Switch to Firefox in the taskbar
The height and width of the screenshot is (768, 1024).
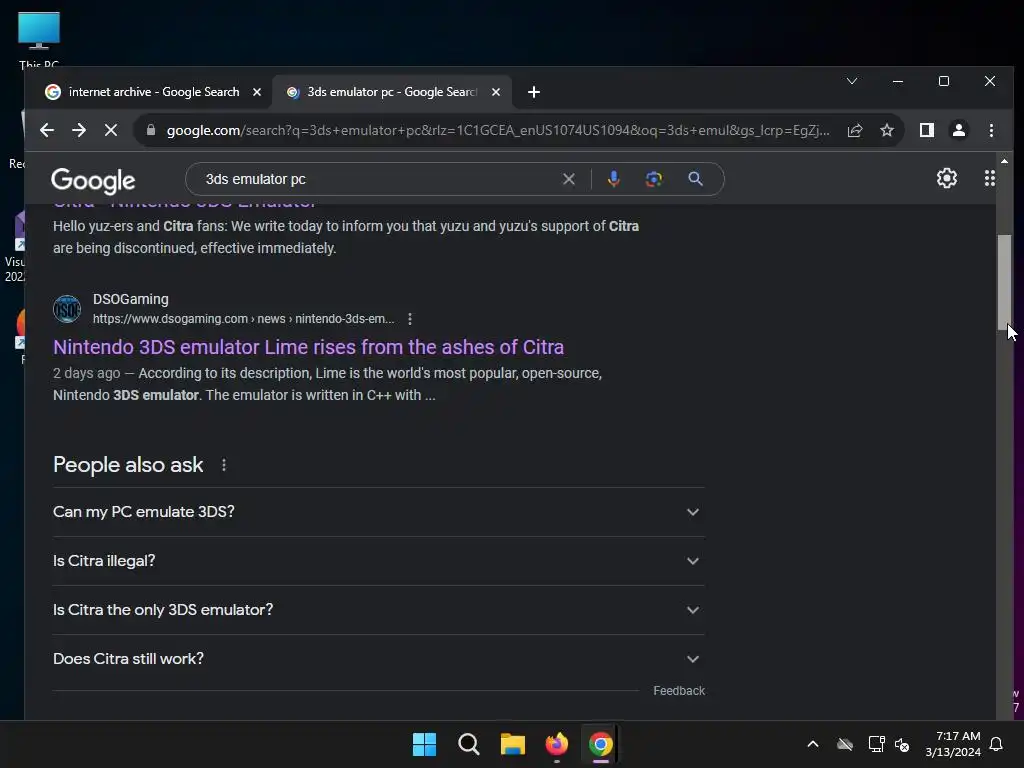[x=556, y=744]
